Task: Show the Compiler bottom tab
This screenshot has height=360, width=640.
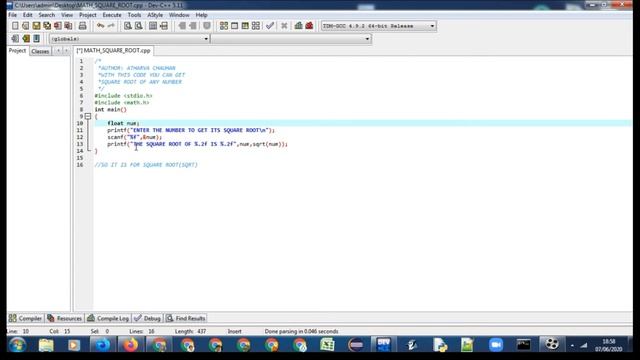Action: click(x=25, y=318)
